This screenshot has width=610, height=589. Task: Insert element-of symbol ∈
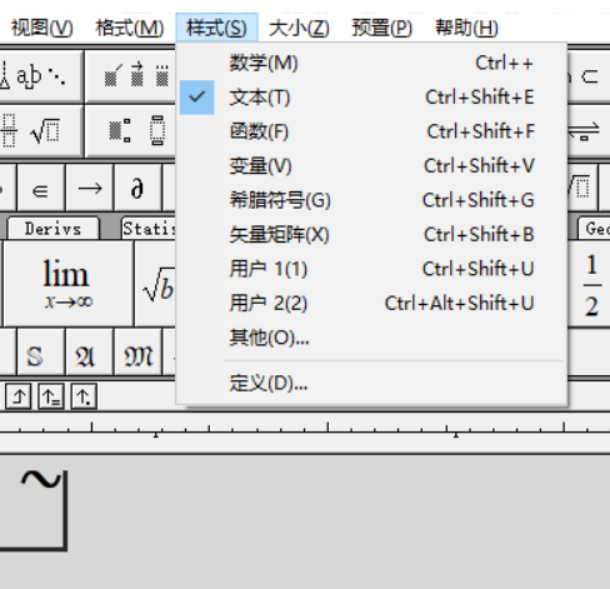pos(41,188)
